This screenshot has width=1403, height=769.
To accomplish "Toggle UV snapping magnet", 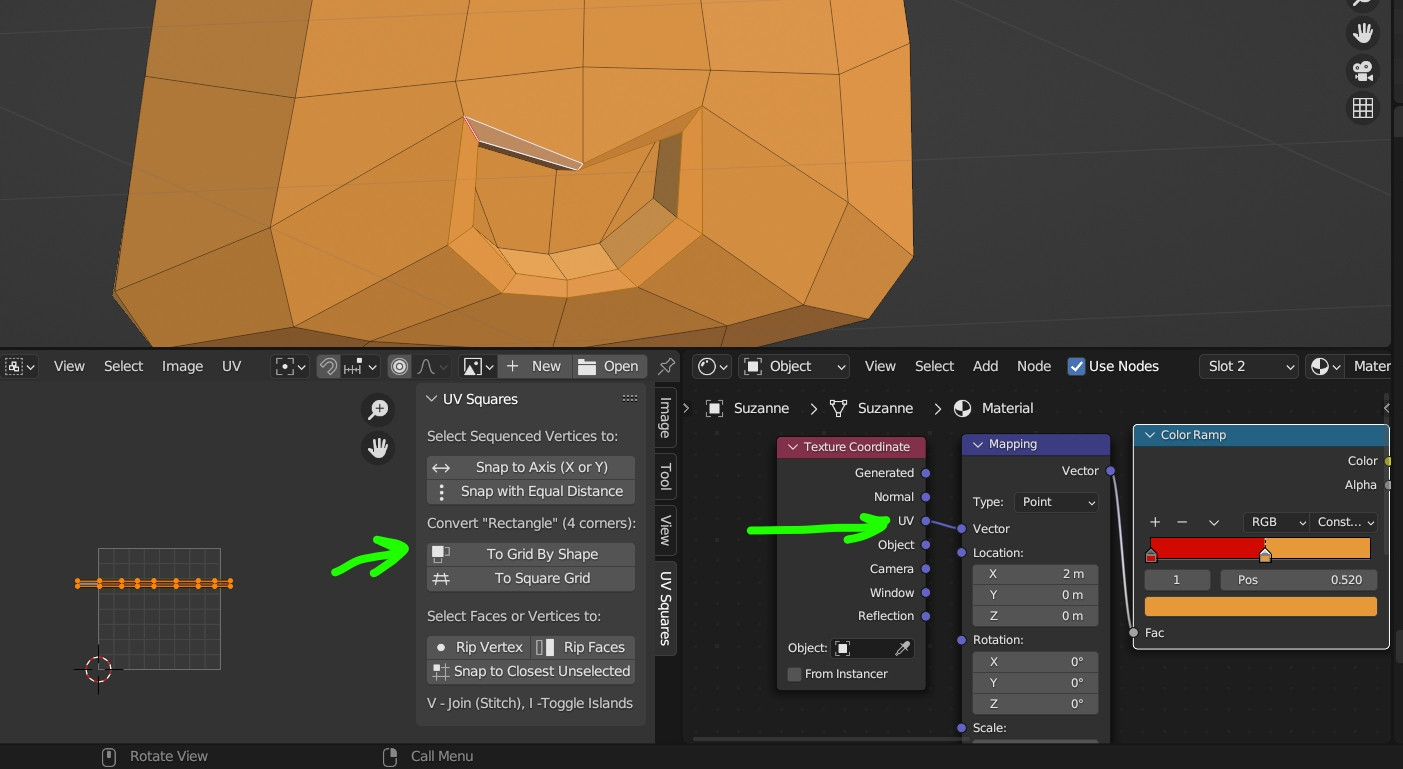I will click(x=328, y=366).
